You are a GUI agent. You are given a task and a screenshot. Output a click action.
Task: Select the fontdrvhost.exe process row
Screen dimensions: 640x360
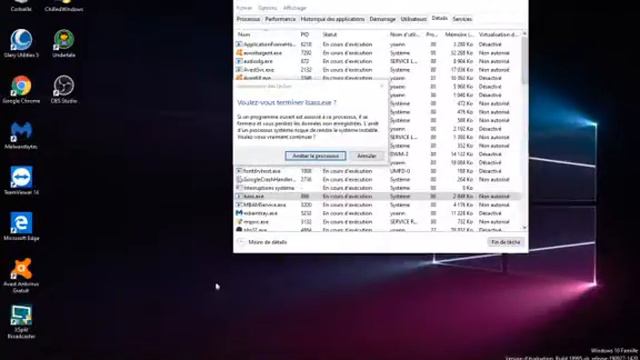(x=378, y=171)
